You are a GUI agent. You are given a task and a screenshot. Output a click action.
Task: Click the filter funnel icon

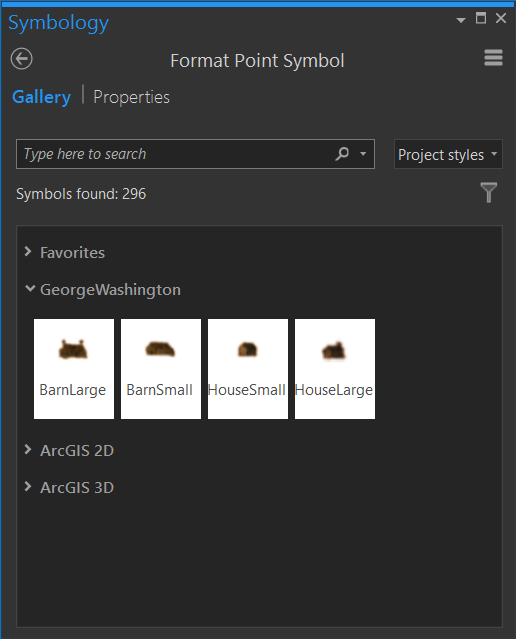pyautogui.click(x=489, y=192)
